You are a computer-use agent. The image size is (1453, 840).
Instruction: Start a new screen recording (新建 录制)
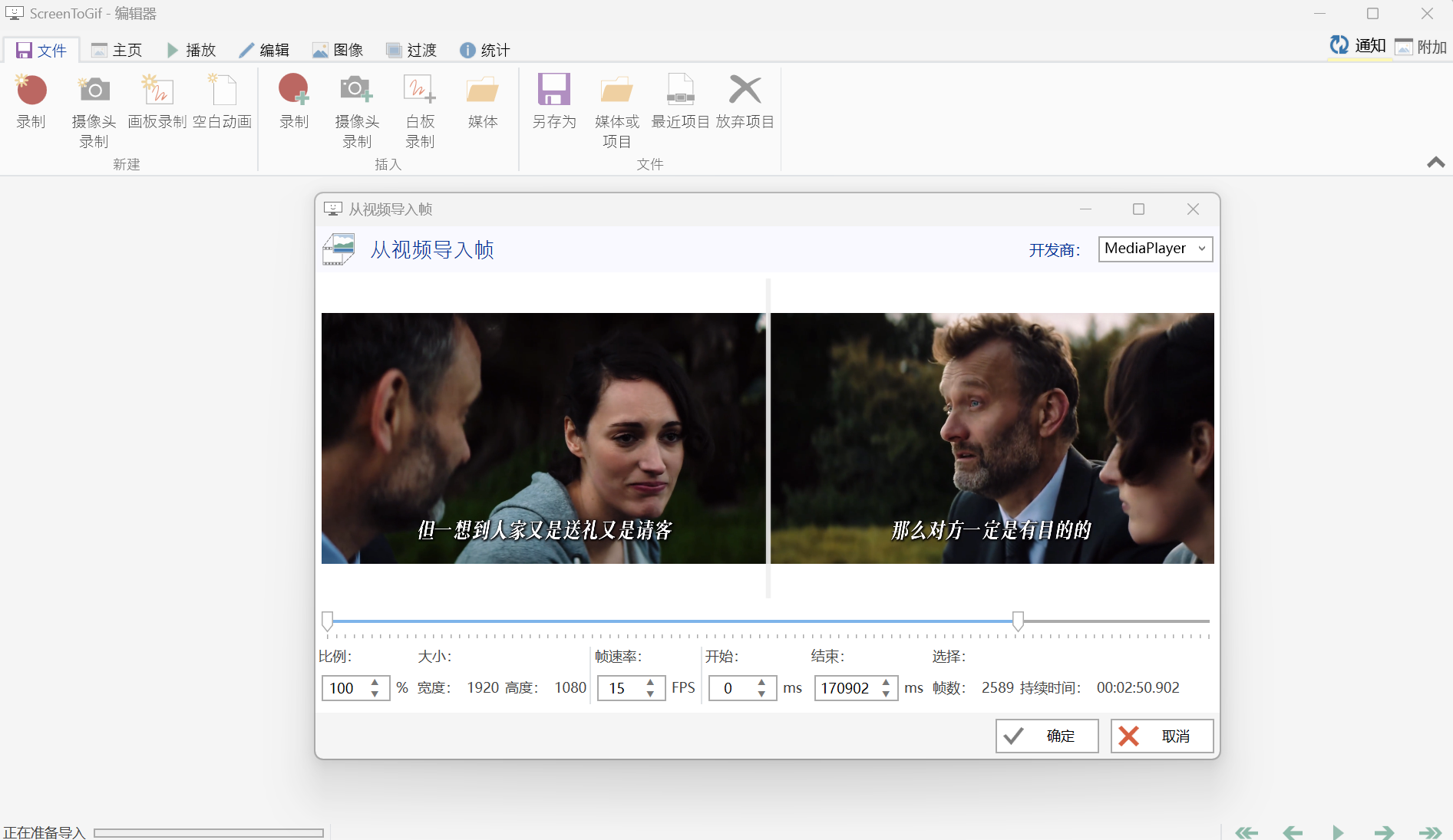click(x=31, y=101)
